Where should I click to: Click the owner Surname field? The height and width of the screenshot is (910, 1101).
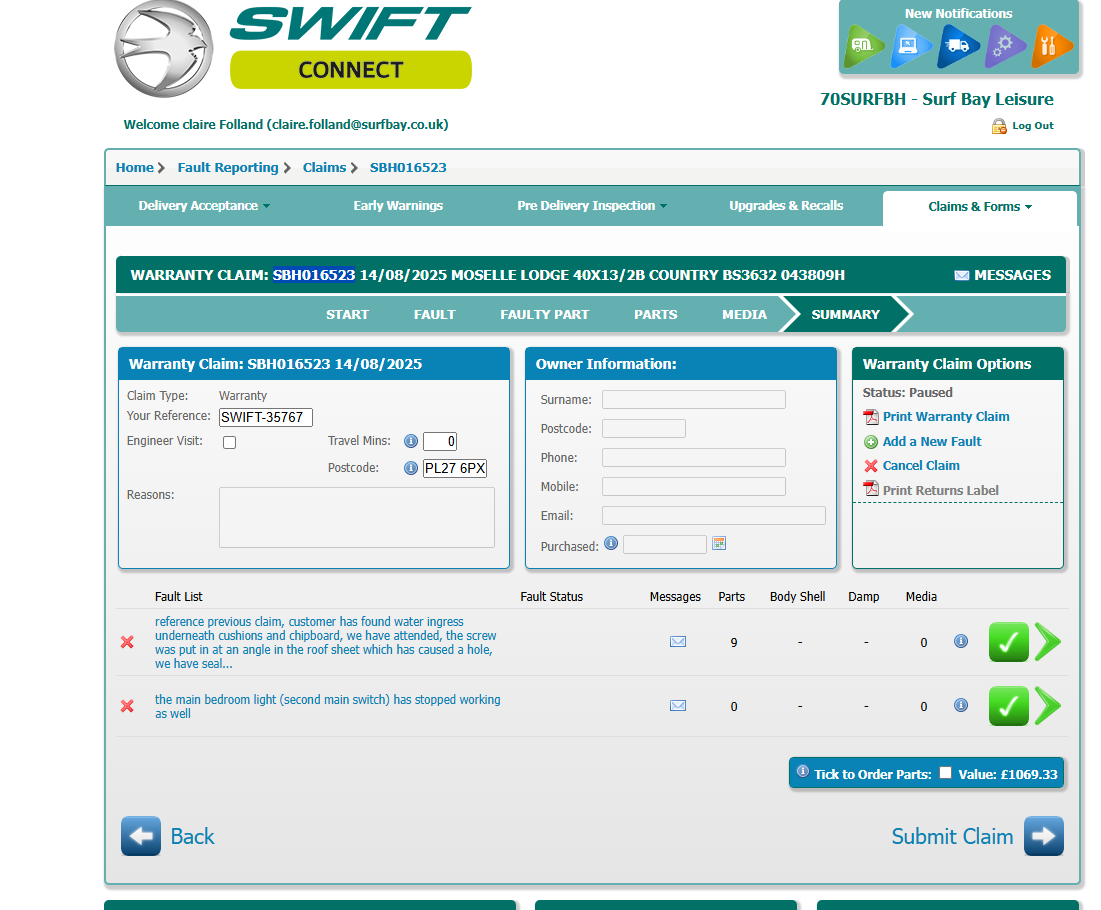pyautogui.click(x=694, y=400)
